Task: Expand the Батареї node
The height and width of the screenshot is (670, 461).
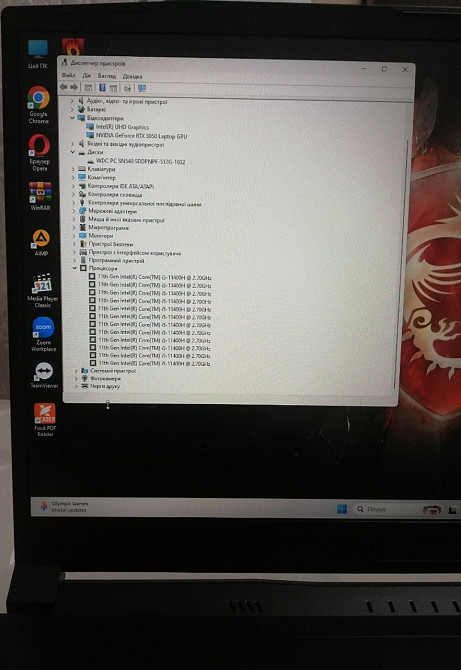Action: (x=72, y=109)
